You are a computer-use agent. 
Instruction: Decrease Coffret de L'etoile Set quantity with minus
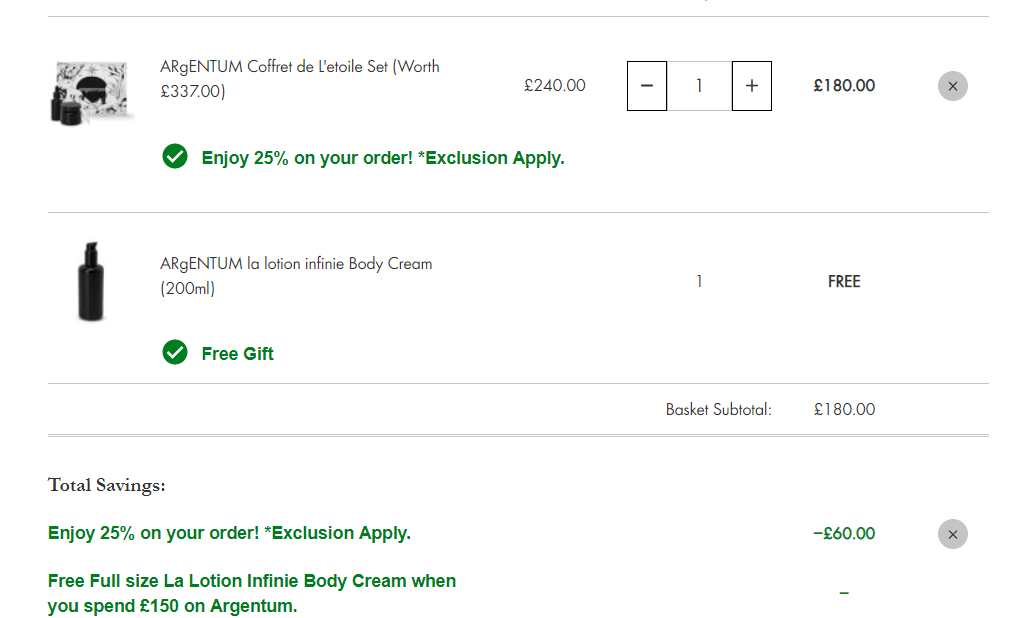tap(647, 86)
